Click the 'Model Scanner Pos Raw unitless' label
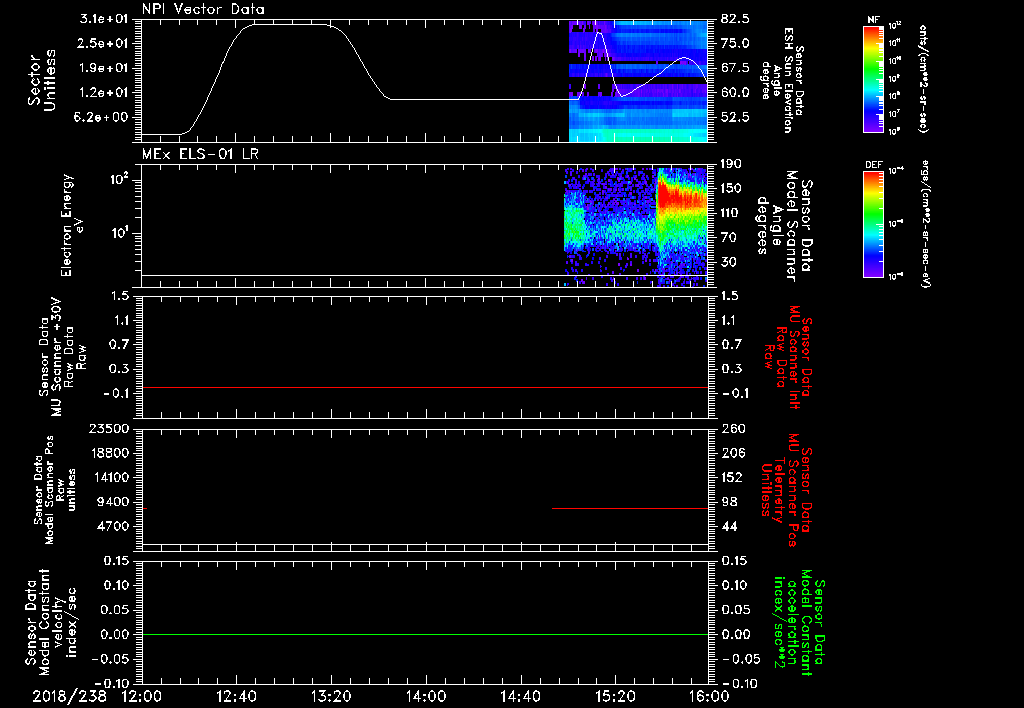The height and width of the screenshot is (708, 1024). pyautogui.click(x=54, y=490)
